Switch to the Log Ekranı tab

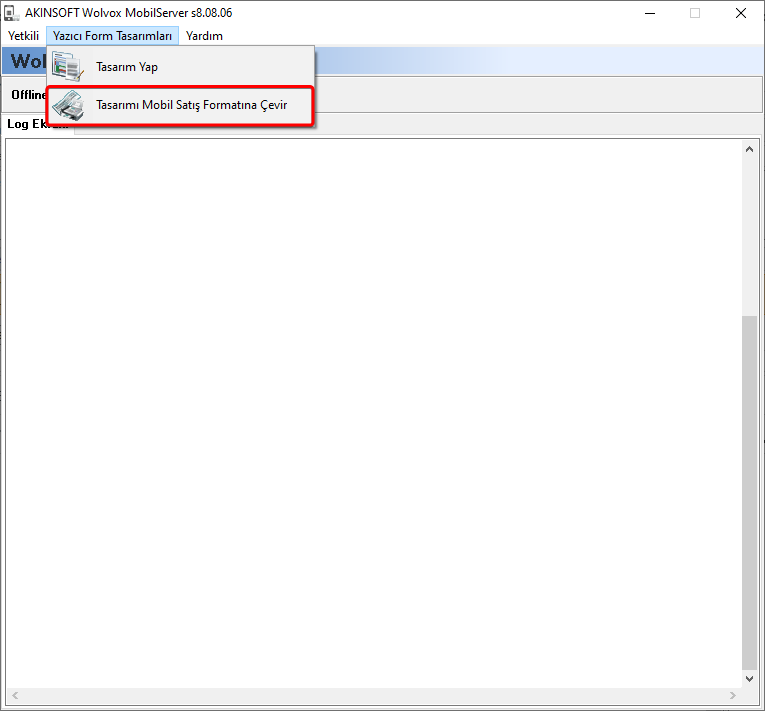38,124
